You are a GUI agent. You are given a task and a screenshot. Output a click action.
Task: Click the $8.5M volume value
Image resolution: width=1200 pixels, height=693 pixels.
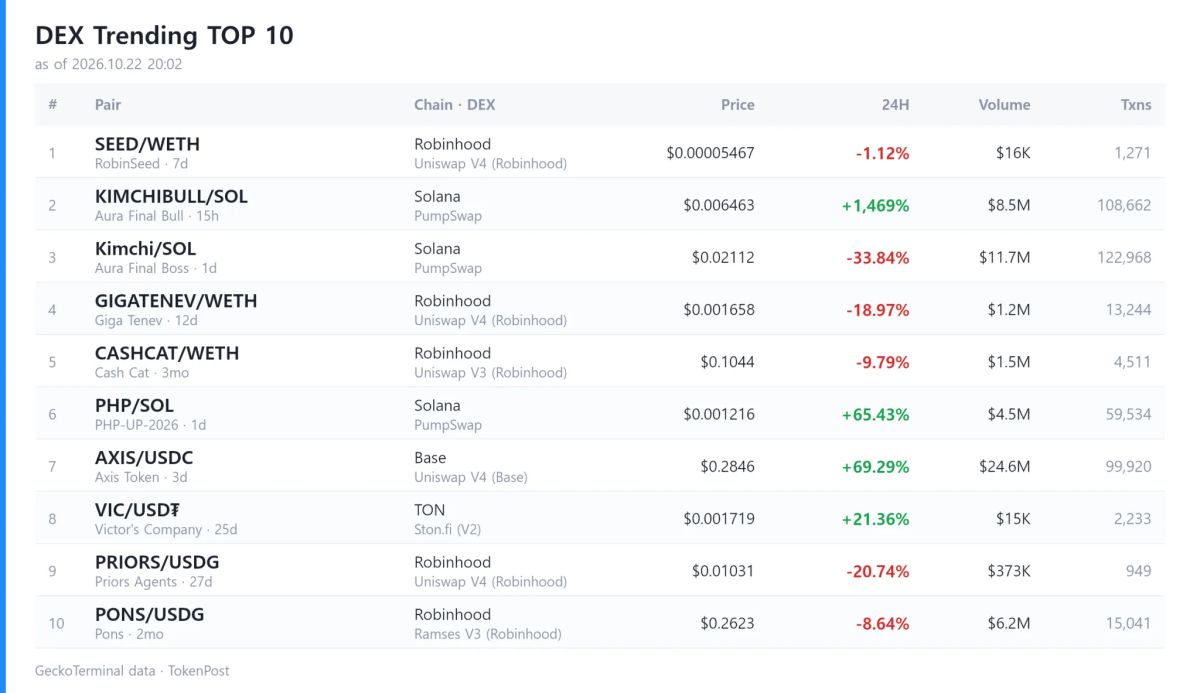click(1009, 205)
